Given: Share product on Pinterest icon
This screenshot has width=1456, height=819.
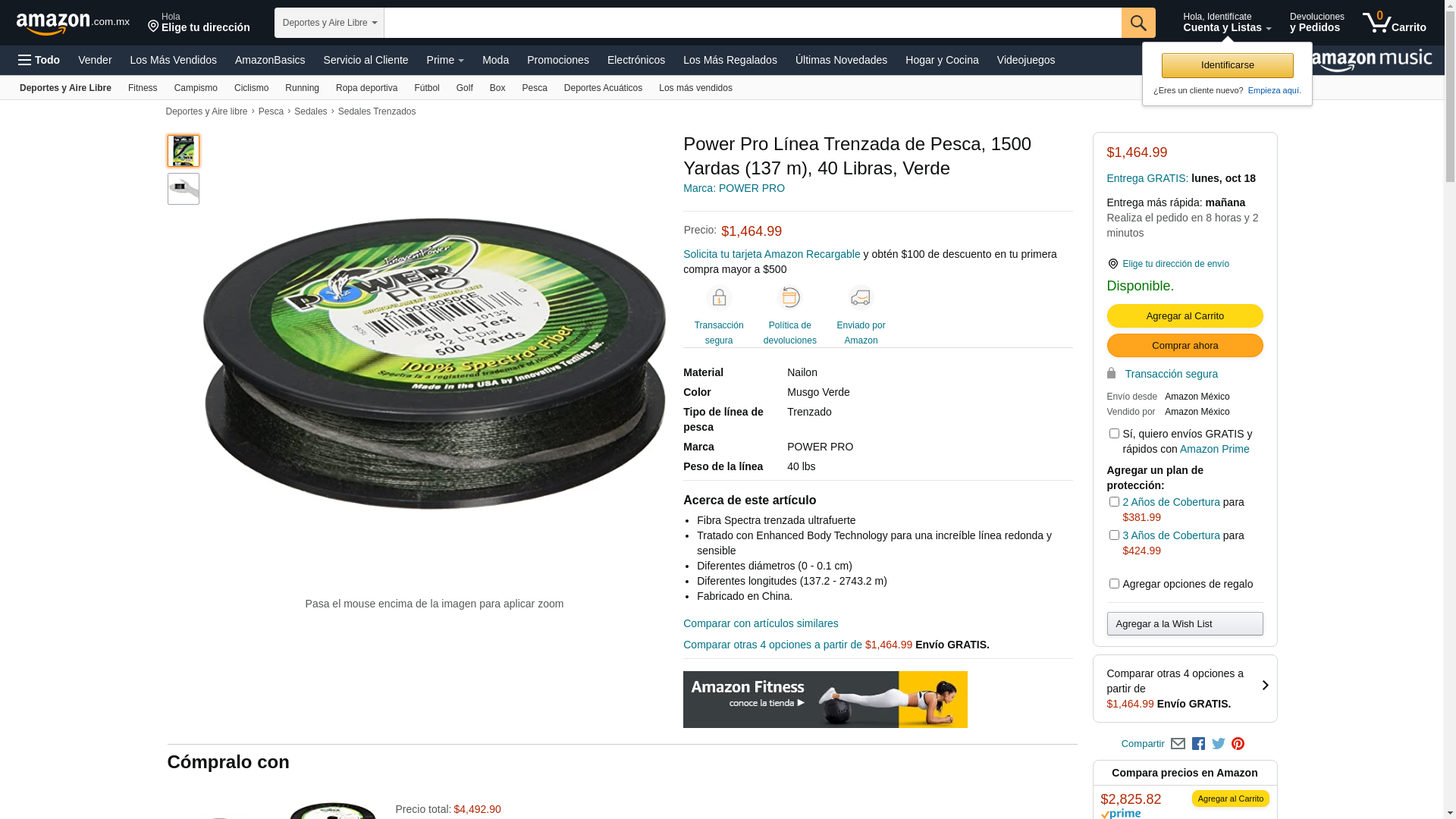Looking at the screenshot, I should [x=1238, y=744].
